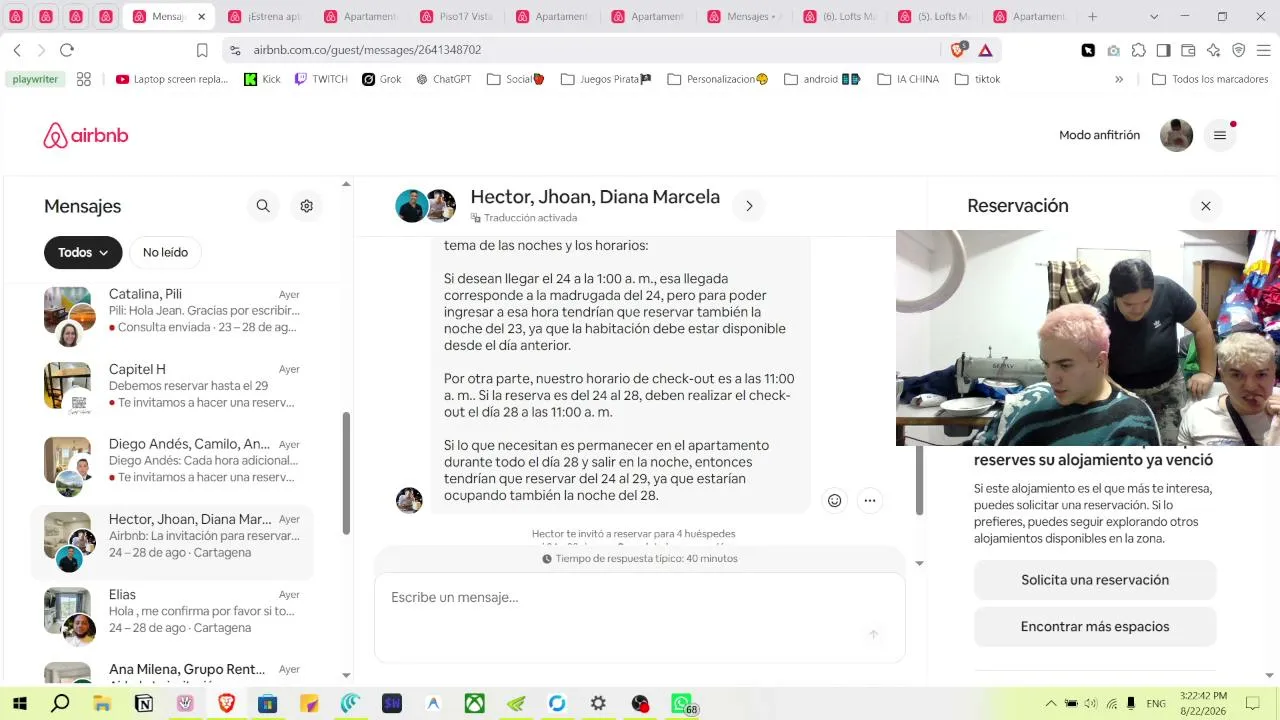Open the ChatGPT bookmark

(x=444, y=79)
